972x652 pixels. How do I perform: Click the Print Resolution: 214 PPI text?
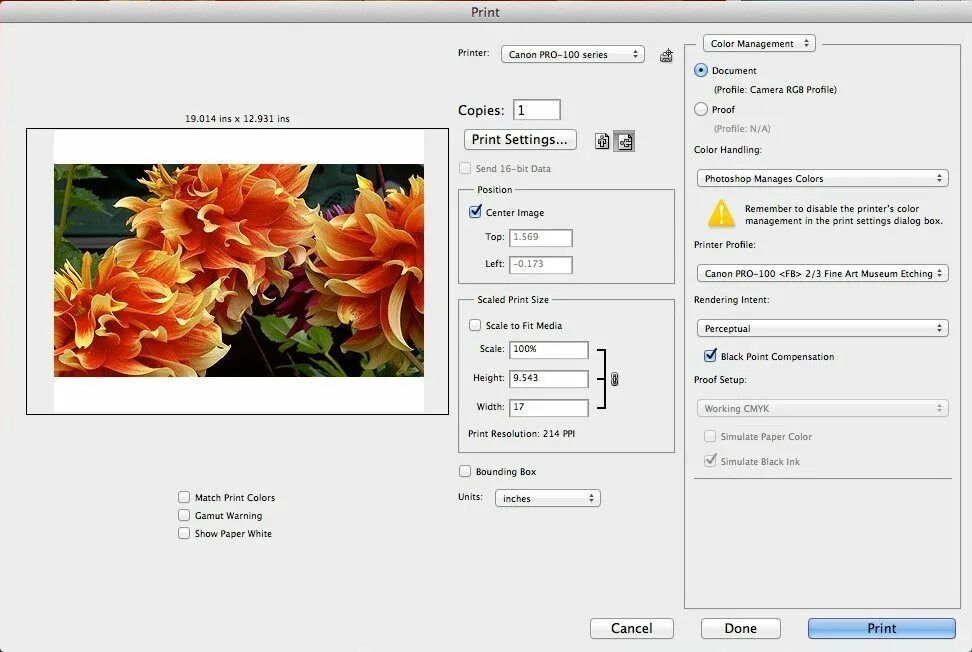pos(521,434)
